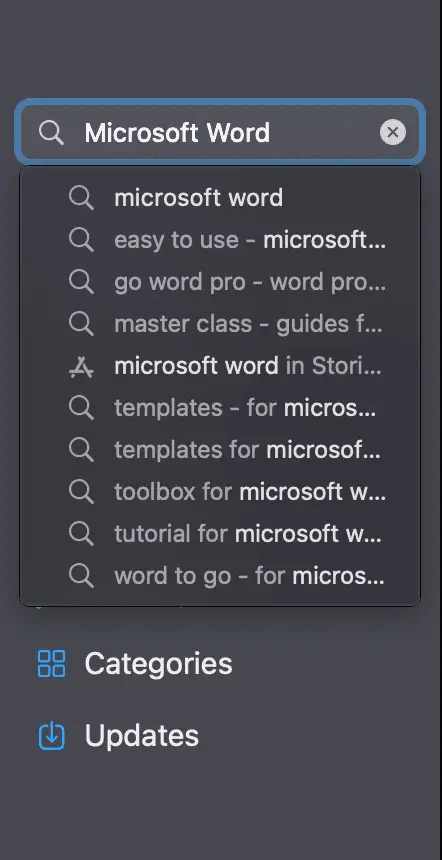The width and height of the screenshot is (442, 860).
Task: Select 'go word pro' suggestion
Action: (x=220, y=282)
